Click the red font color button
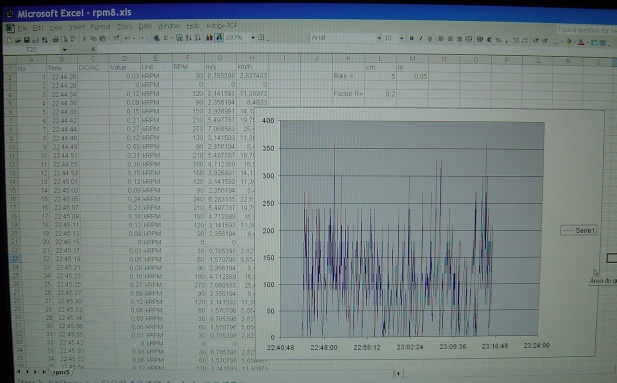Image resolution: width=617 pixels, height=383 pixels. 581,42
